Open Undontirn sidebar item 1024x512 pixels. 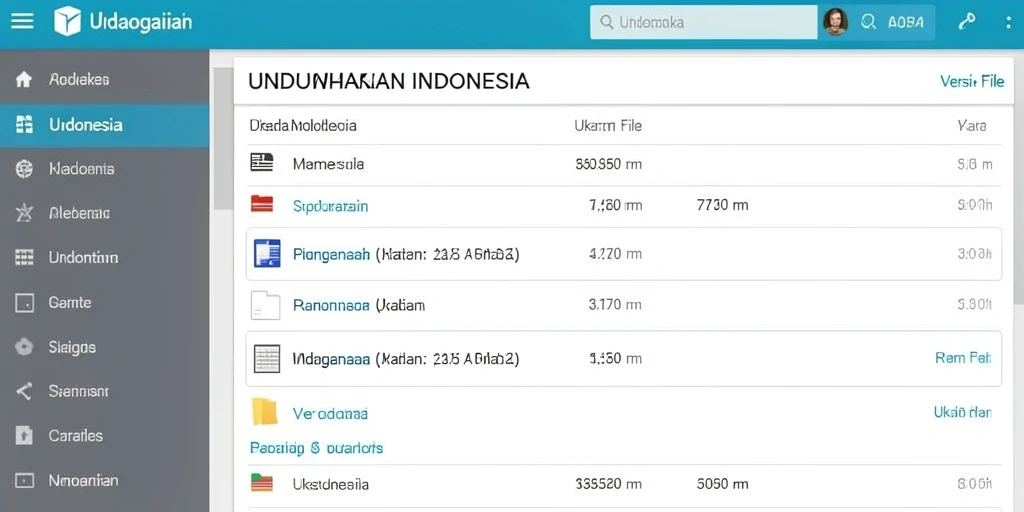click(x=104, y=257)
